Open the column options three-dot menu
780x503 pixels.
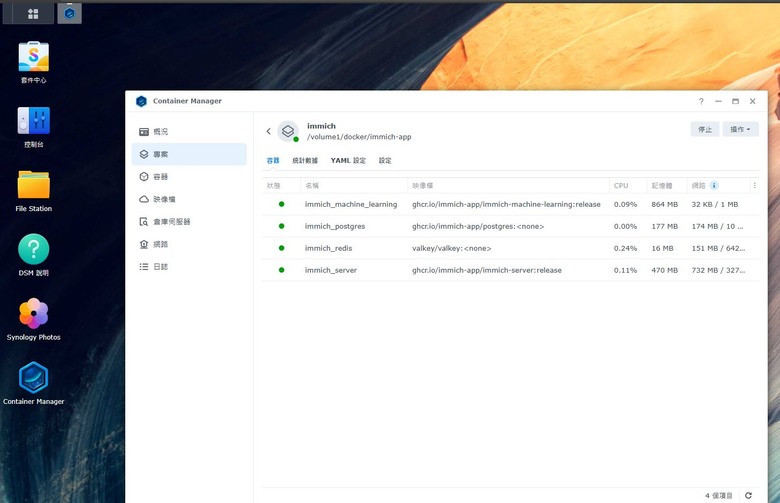pyautogui.click(x=755, y=186)
